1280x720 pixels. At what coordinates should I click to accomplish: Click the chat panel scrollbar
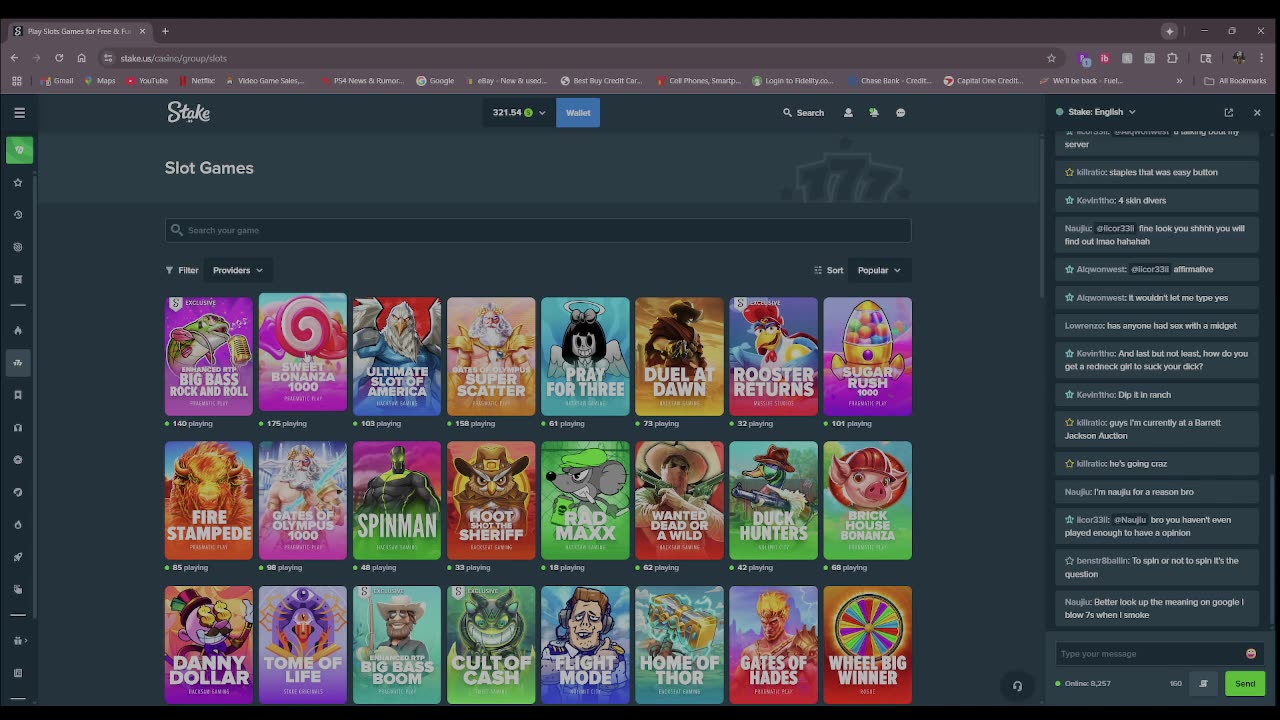click(x=1273, y=548)
